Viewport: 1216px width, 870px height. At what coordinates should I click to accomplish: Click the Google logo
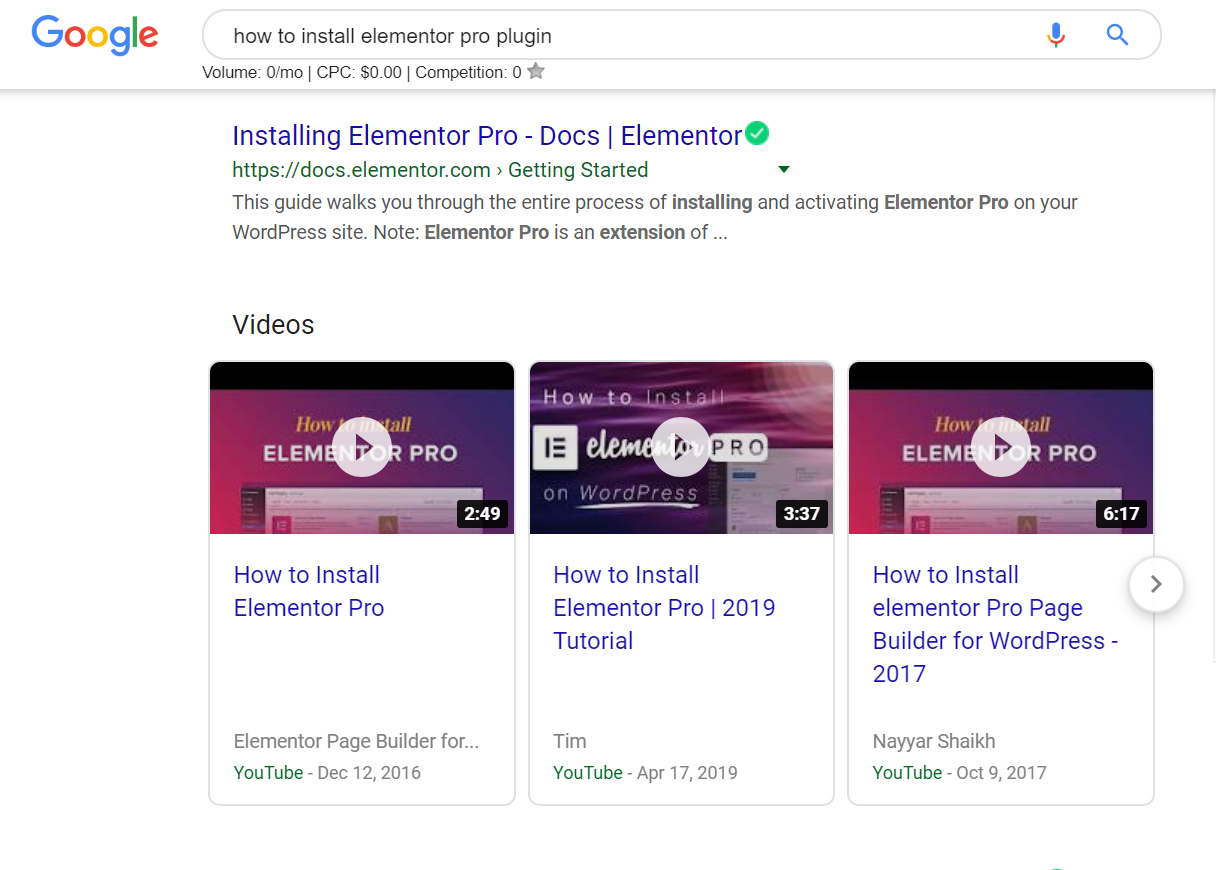coord(95,36)
